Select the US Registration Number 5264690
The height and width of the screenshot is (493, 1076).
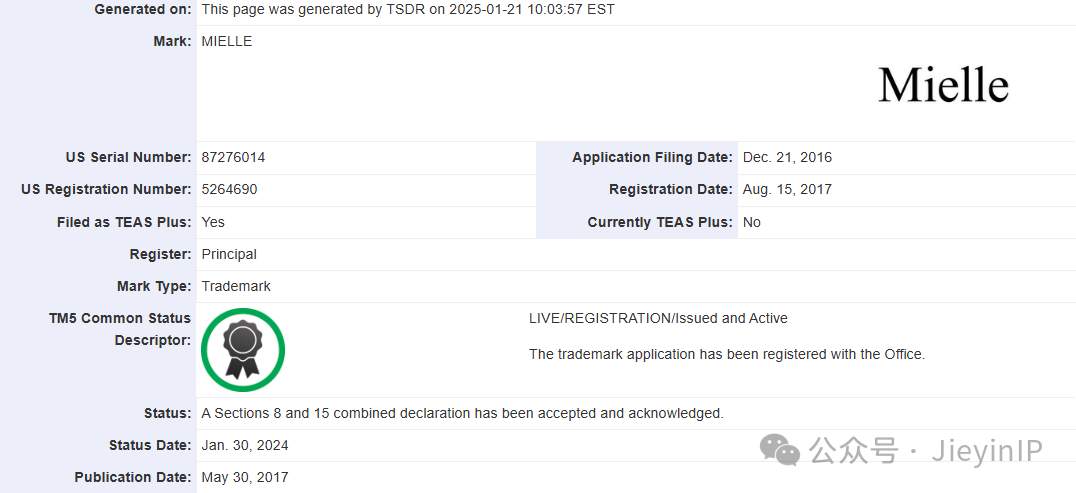[229, 189]
